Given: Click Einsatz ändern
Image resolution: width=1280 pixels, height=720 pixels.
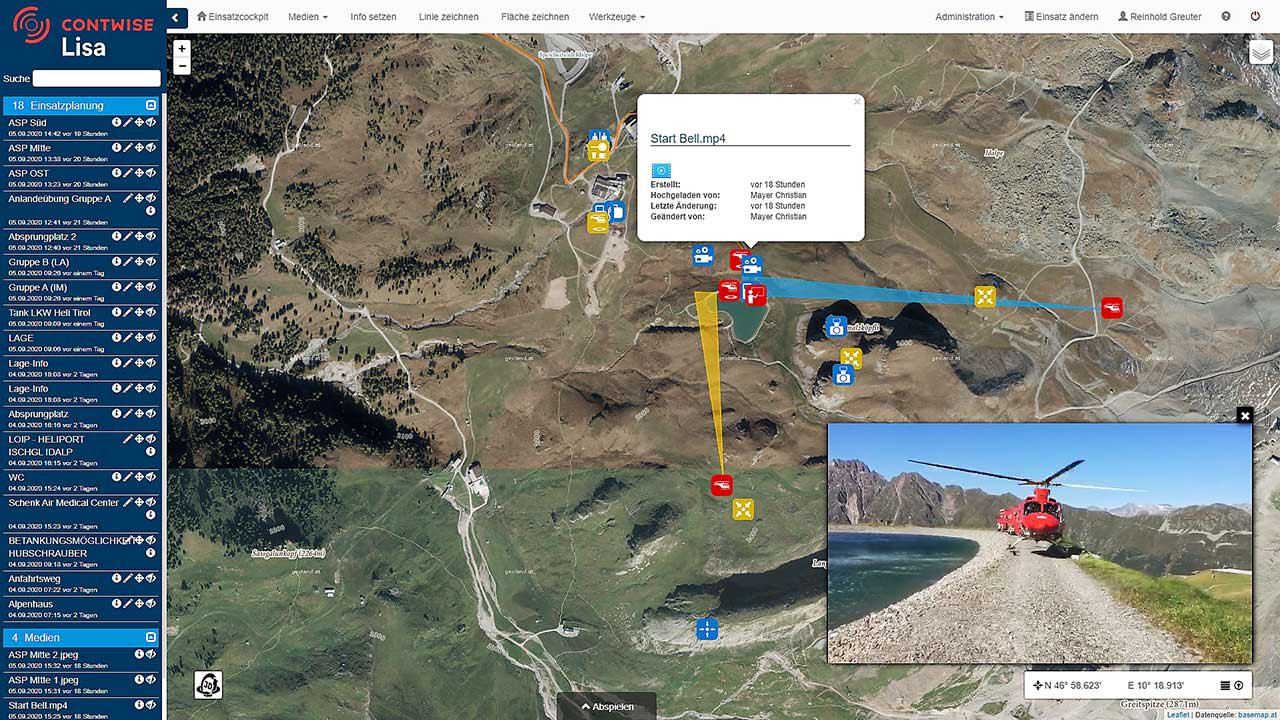Looking at the screenshot, I should (1062, 17).
